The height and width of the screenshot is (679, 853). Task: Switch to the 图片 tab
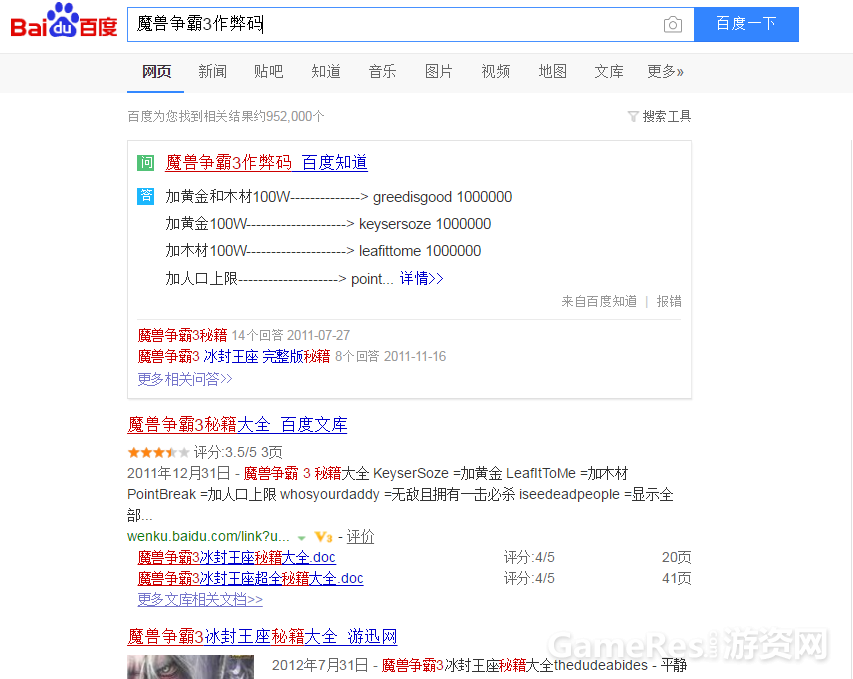438,71
